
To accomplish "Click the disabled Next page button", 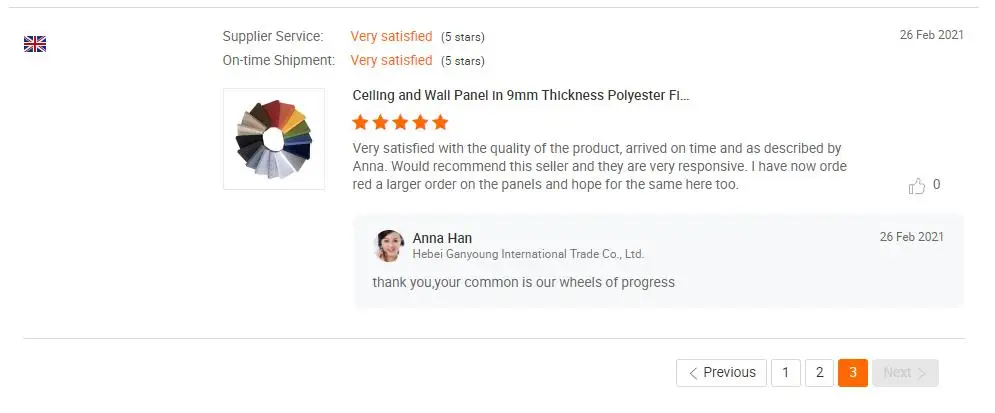I will tap(905, 373).
